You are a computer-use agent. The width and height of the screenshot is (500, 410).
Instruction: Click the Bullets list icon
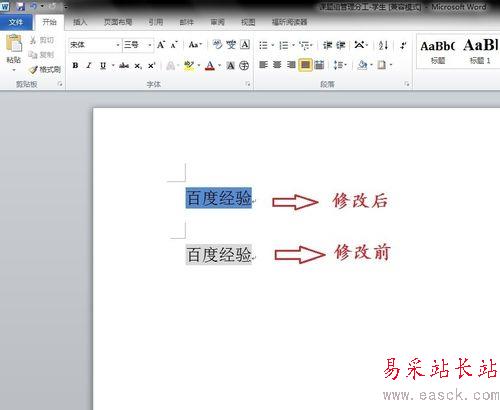pyautogui.click(x=264, y=45)
